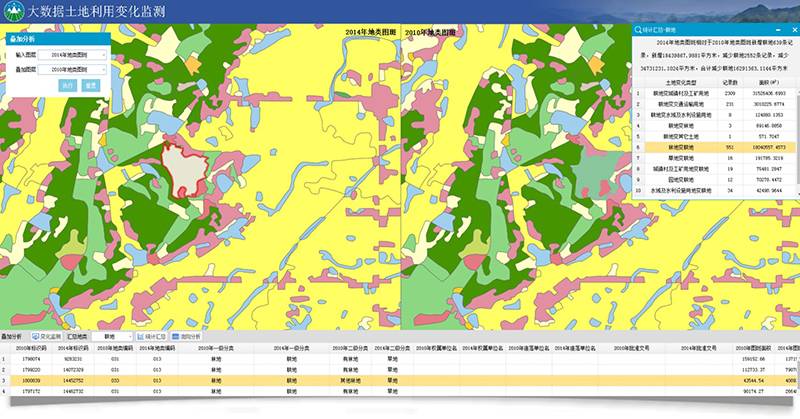Select first table row with ID 1799074
The image size is (800, 419).
30,358
